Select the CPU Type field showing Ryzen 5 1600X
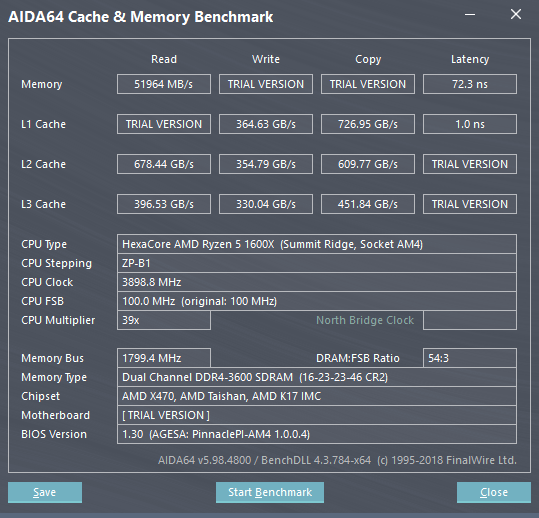The height and width of the screenshot is (518, 539). click(x=317, y=244)
